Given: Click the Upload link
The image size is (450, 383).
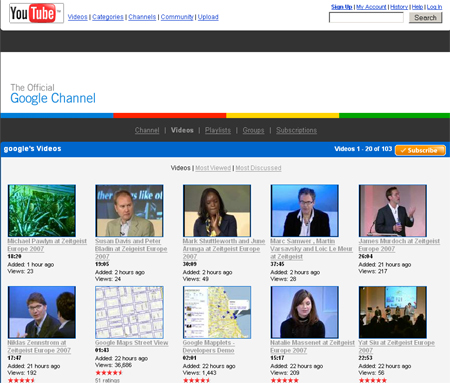Looking at the screenshot, I should pyautogui.click(x=208, y=17).
